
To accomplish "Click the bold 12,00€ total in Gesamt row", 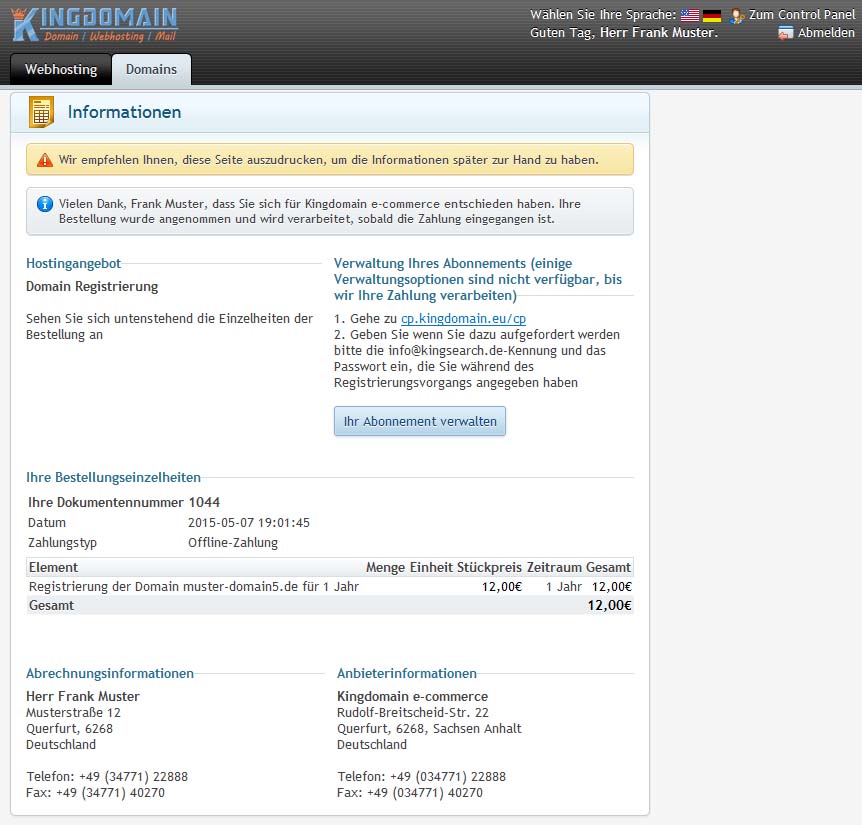I will pyautogui.click(x=610, y=605).
